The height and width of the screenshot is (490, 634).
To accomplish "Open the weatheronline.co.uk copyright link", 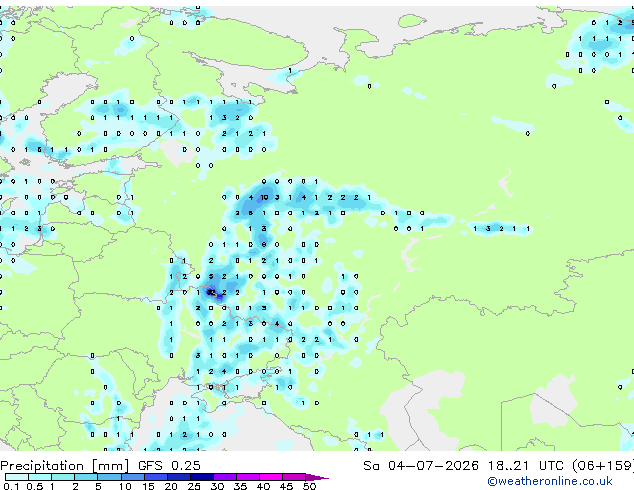I will (x=550, y=481).
